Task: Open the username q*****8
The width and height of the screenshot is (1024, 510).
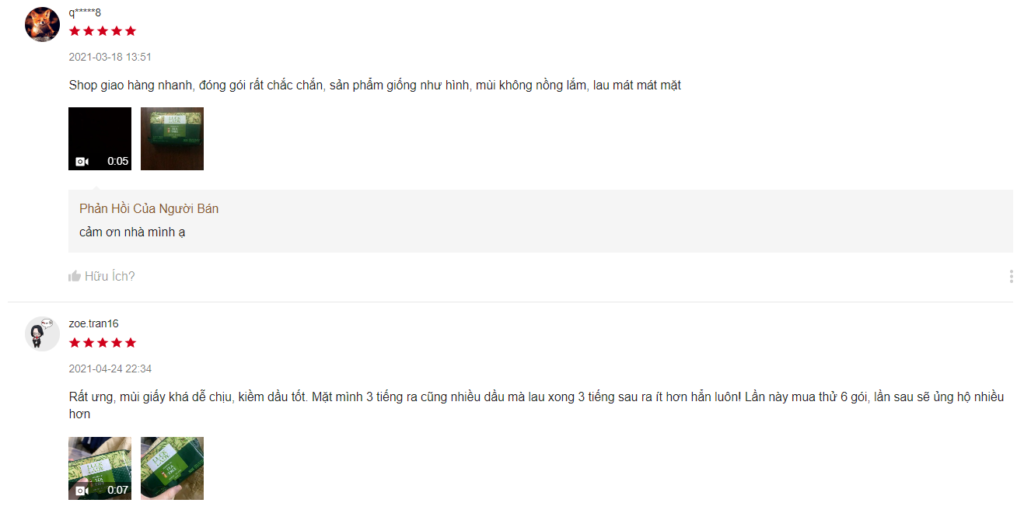Action: pyautogui.click(x=85, y=12)
